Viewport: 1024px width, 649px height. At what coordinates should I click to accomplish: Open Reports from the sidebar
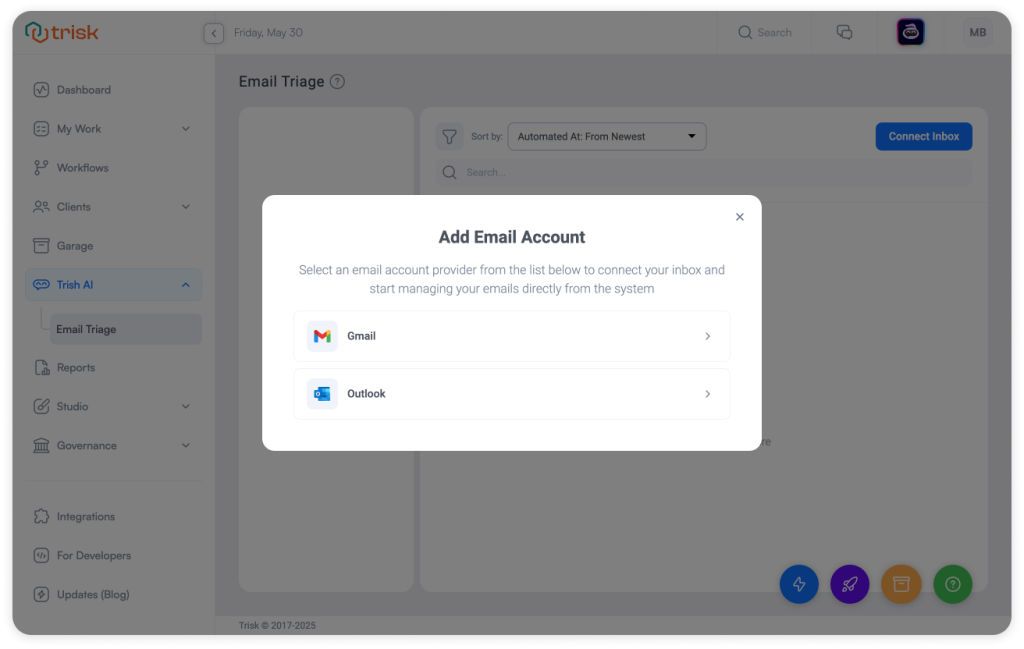(113, 368)
